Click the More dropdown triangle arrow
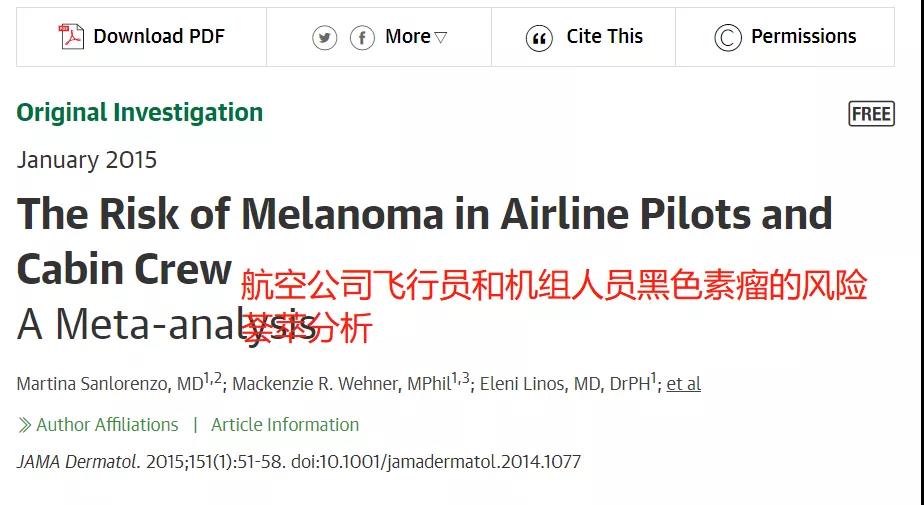The image size is (924, 505). point(441,38)
